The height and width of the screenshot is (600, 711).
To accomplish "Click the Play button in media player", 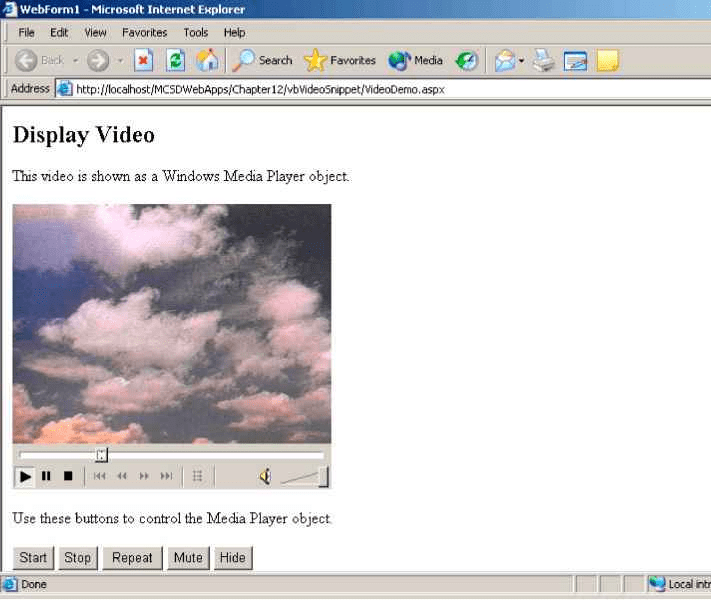I will [25, 476].
